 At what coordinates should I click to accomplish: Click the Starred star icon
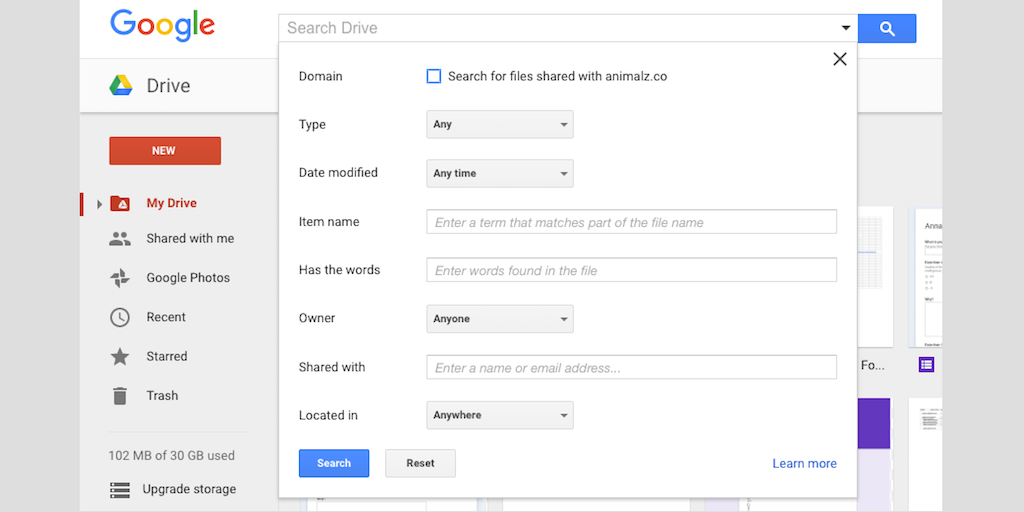[120, 356]
